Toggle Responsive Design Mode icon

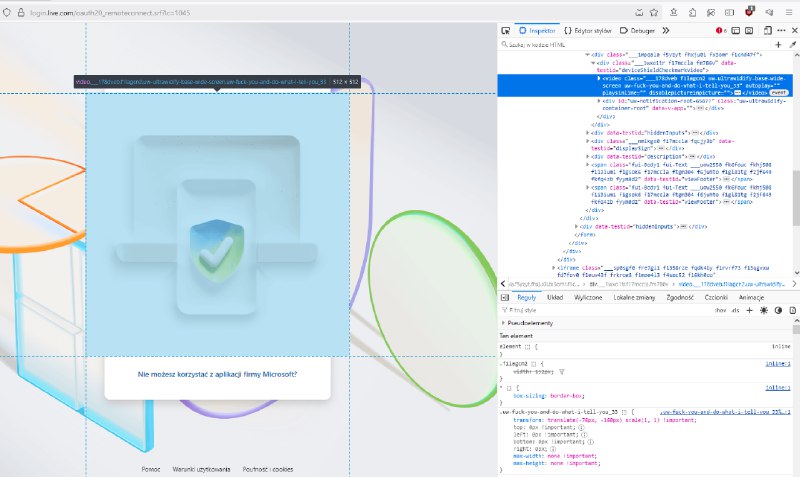tap(767, 31)
